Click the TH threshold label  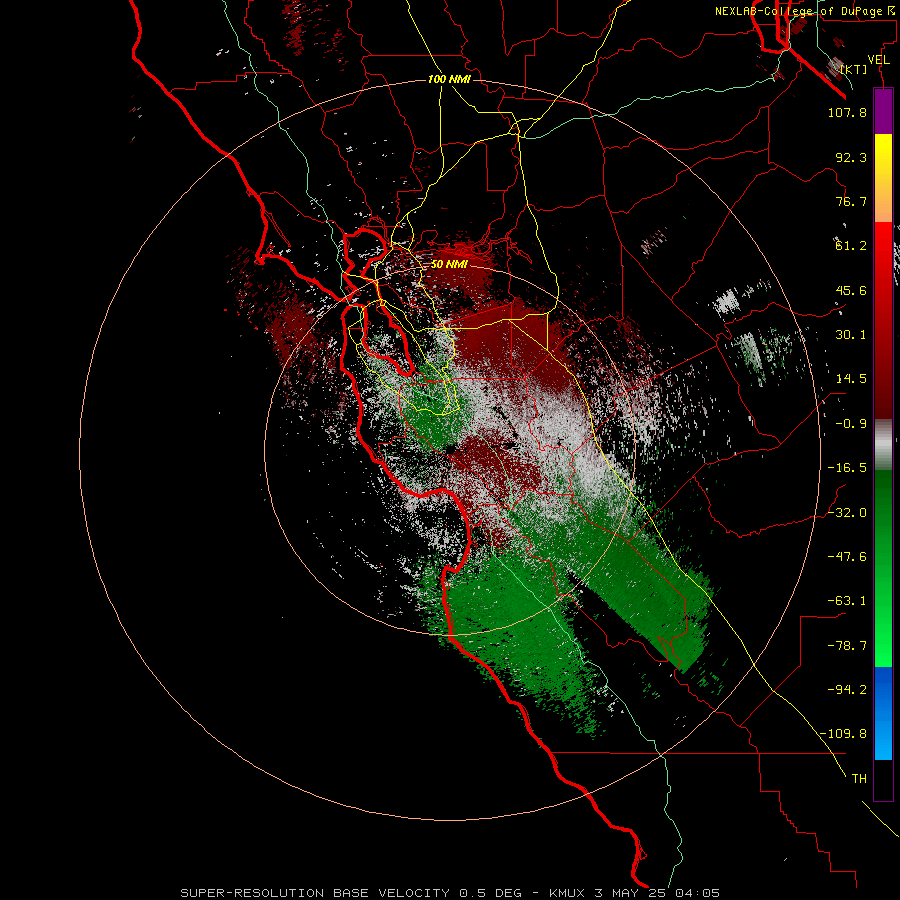(x=859, y=779)
